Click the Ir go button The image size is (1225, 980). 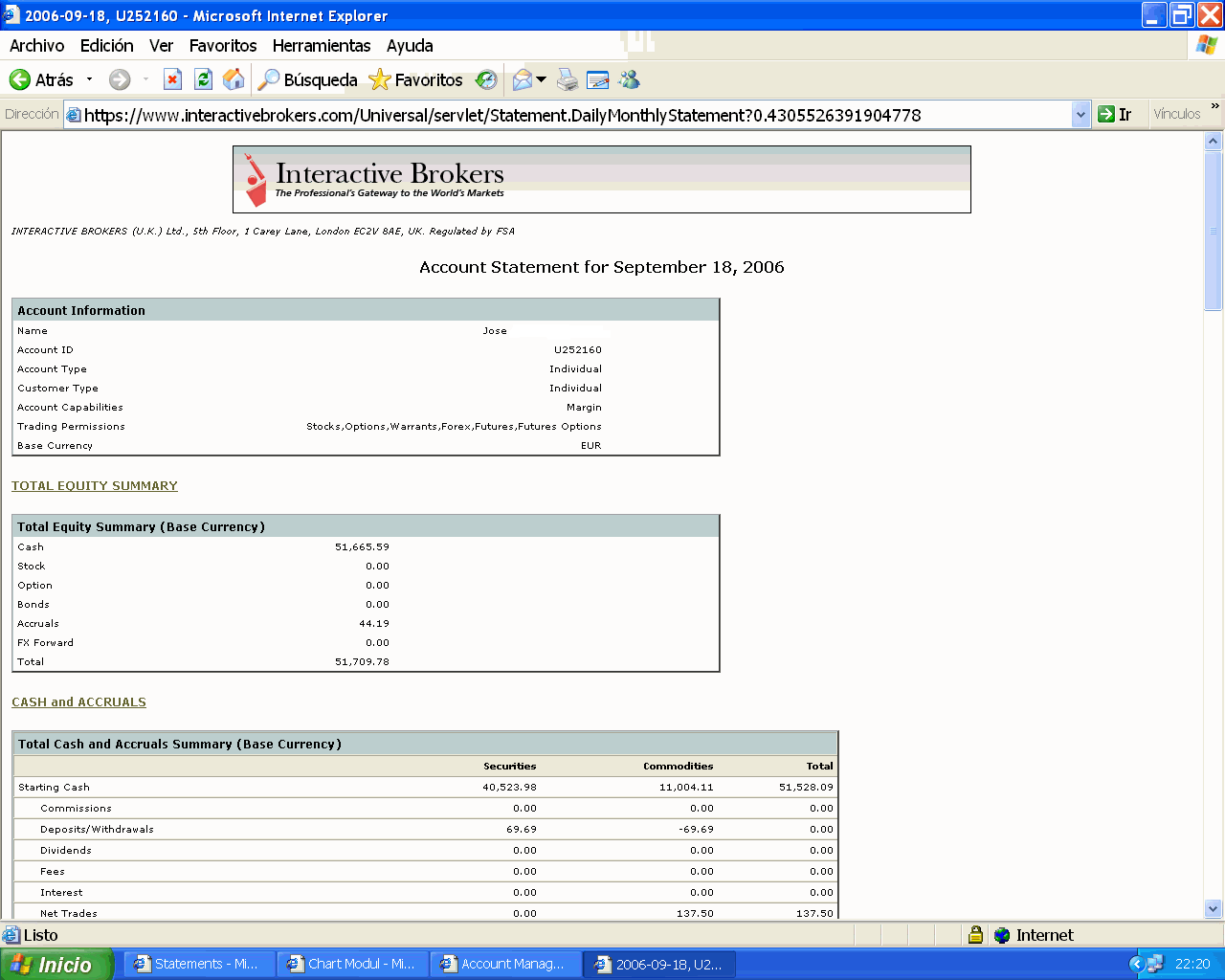pos(1115,114)
